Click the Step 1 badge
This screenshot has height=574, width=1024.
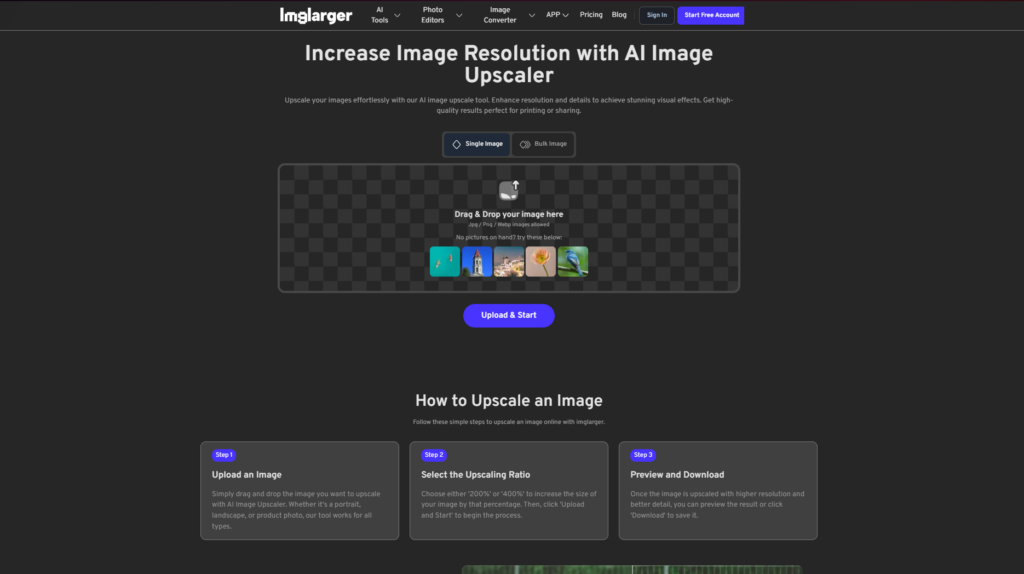224,454
